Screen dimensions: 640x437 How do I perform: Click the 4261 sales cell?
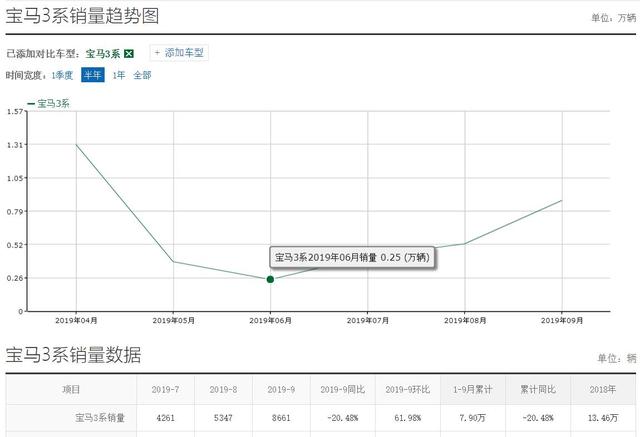click(165, 418)
